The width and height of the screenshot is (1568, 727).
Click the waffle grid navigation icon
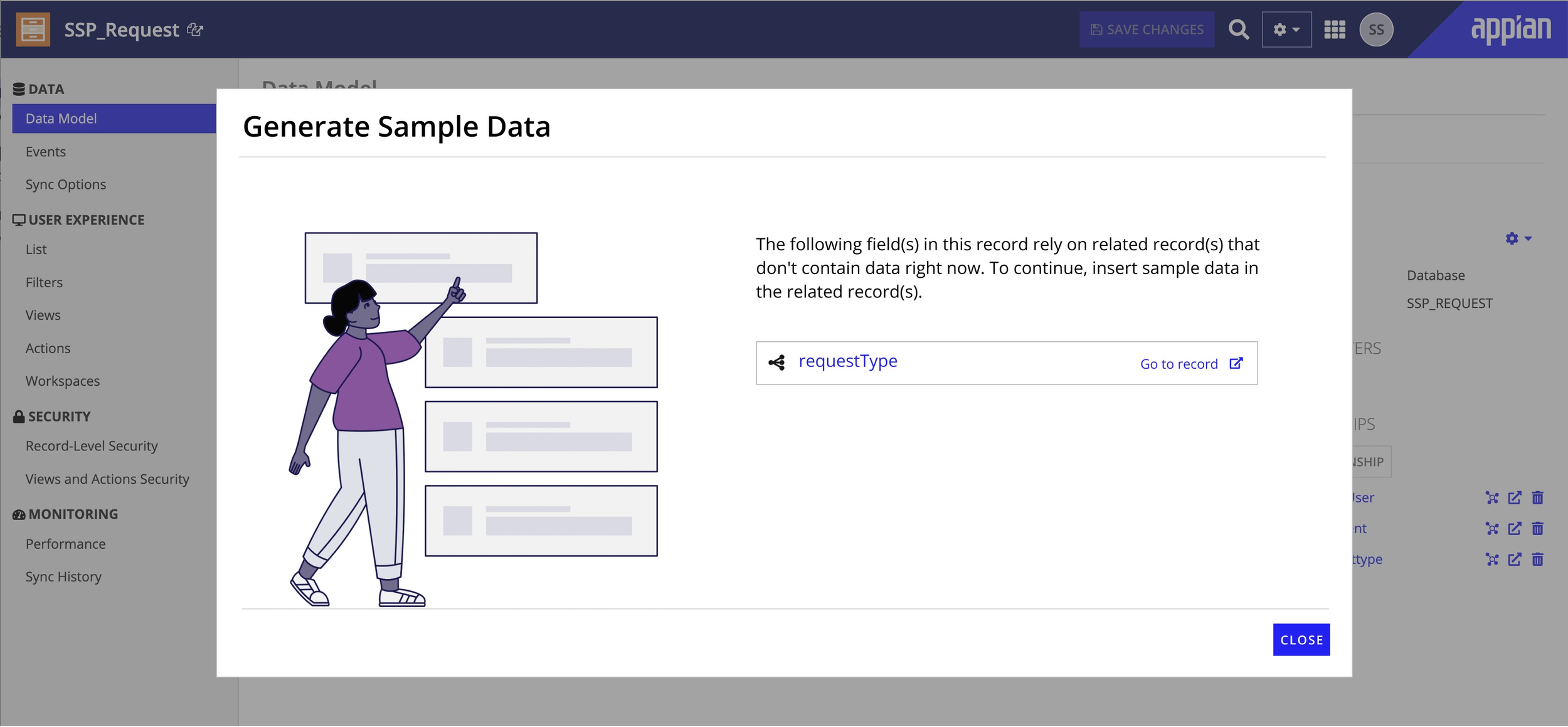coord(1335,29)
